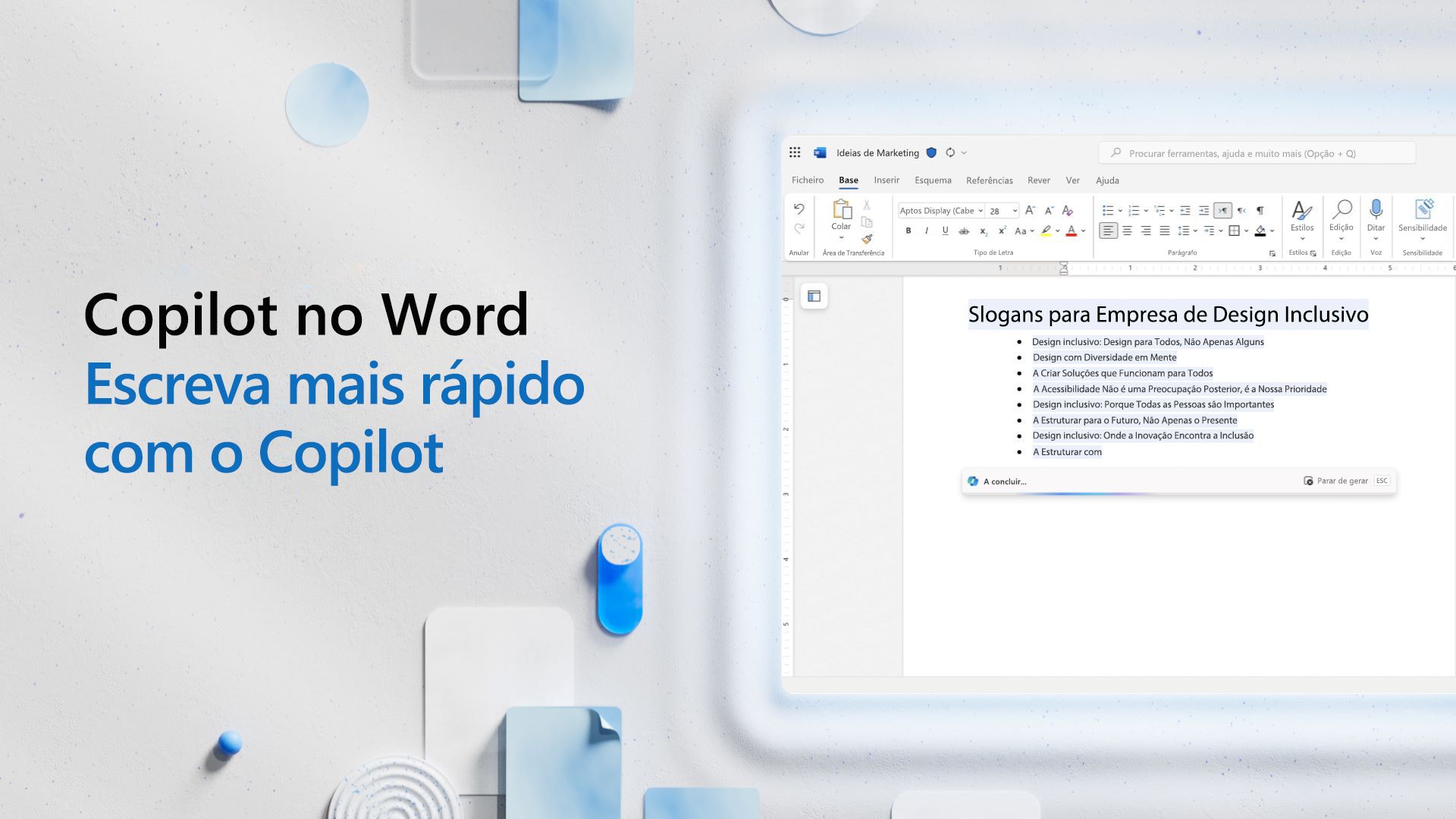Screen dimensions: 1456x819
Task: Expand the Estilos gallery dropdown
Action: point(1303,239)
